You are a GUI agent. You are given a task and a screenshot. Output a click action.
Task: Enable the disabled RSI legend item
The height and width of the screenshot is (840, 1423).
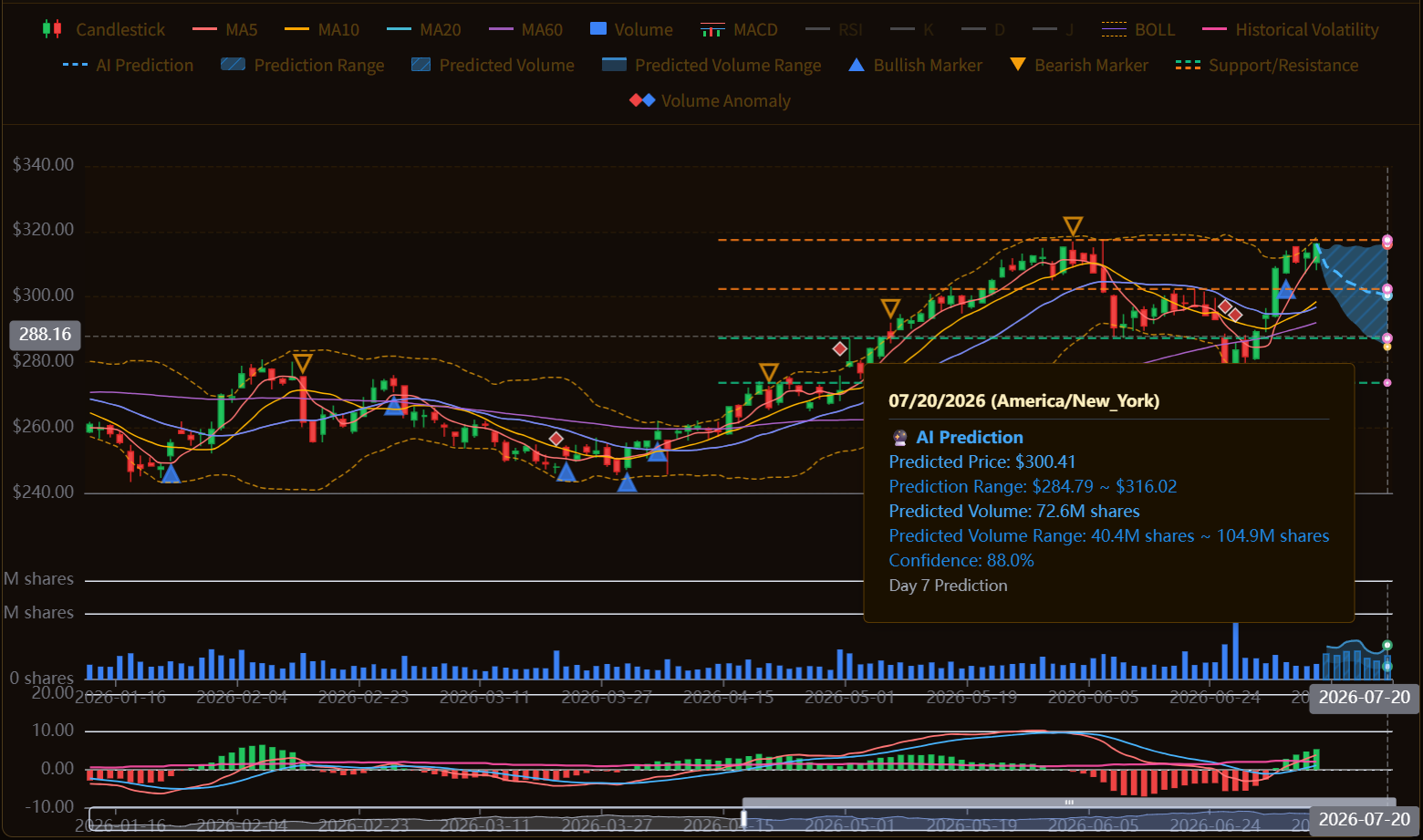[835, 29]
